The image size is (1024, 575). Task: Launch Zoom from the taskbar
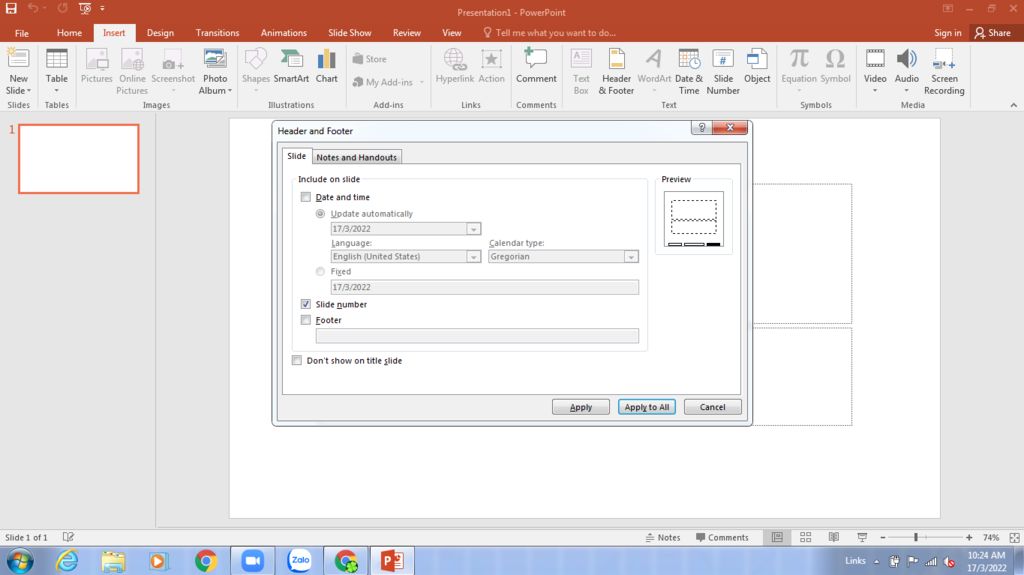[253, 561]
